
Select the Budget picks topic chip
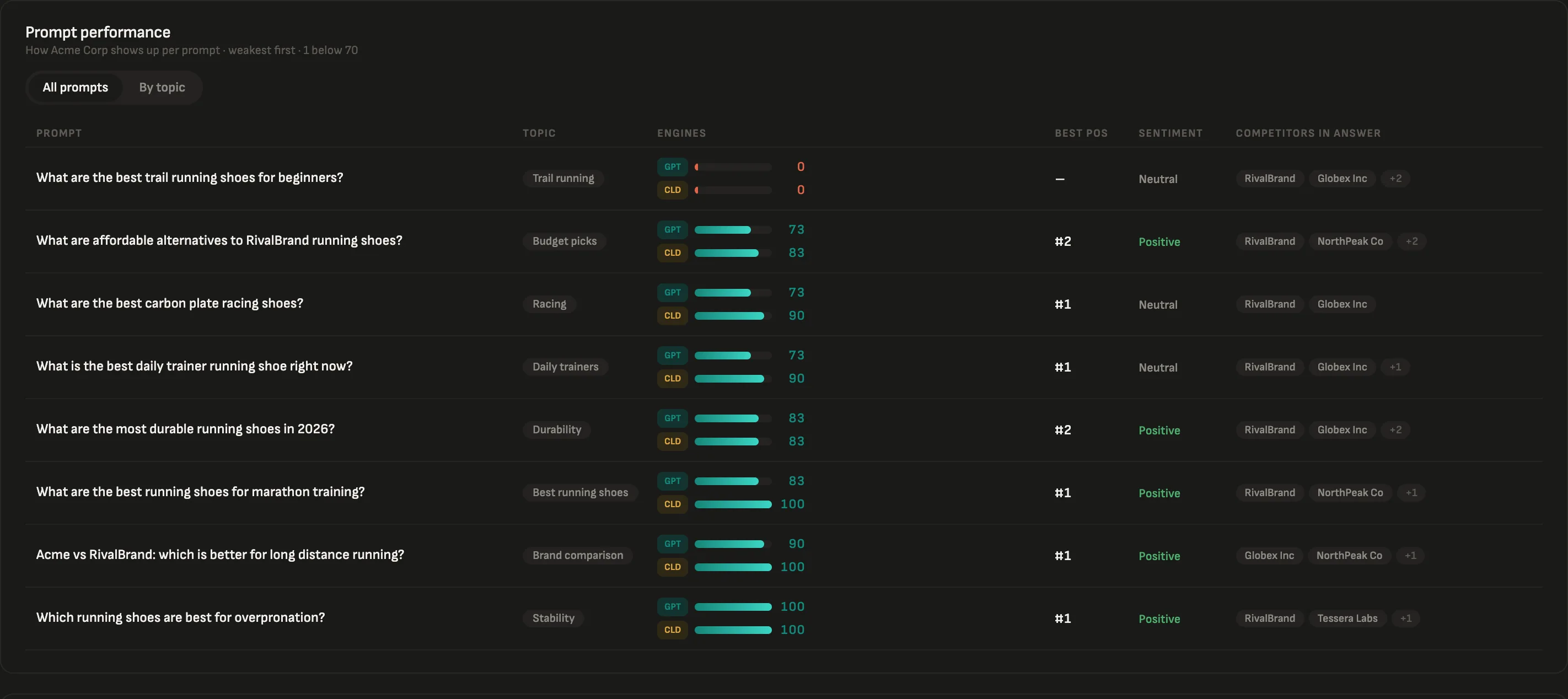click(x=564, y=241)
